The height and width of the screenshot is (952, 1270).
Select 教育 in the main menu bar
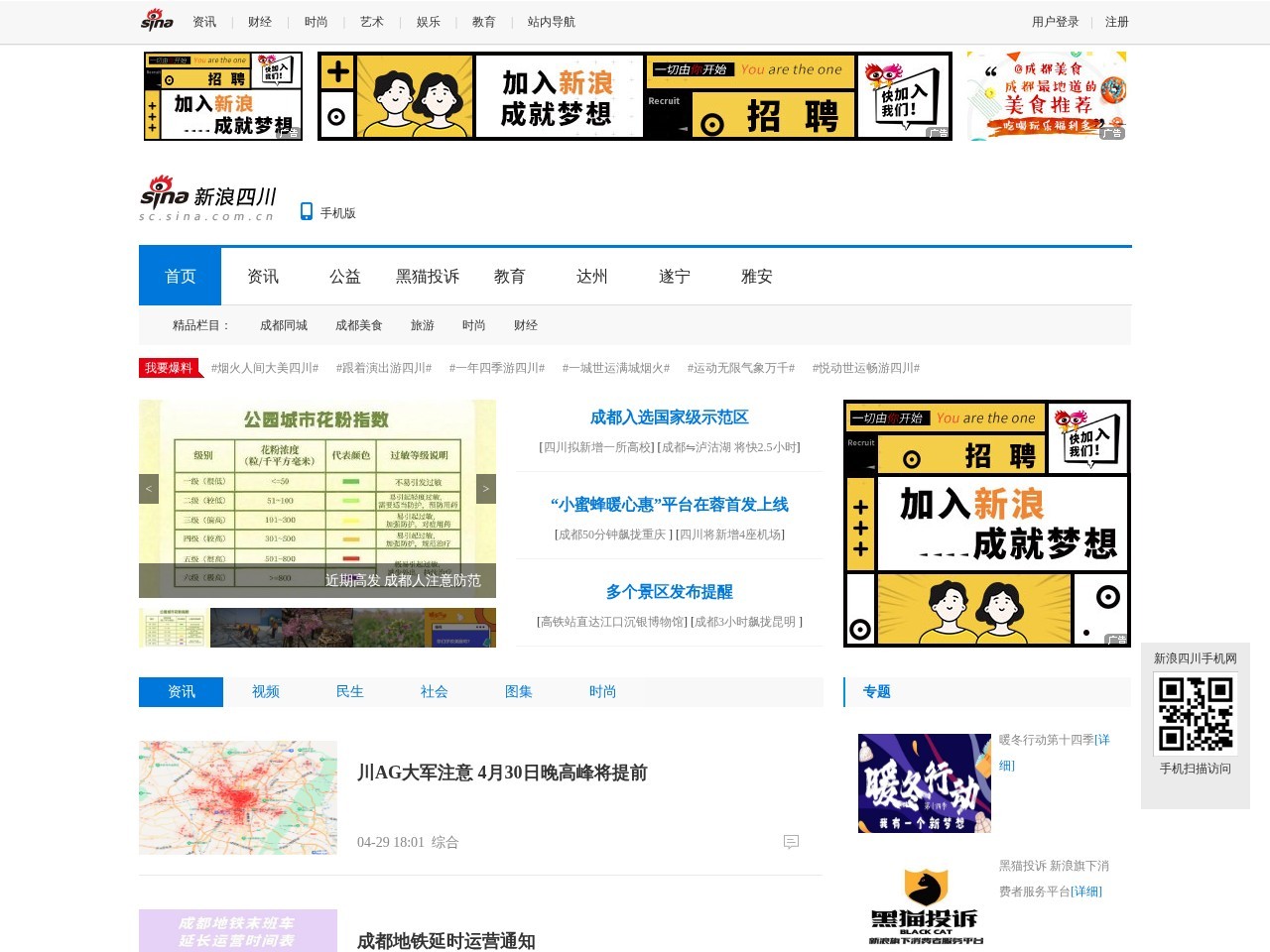tap(510, 277)
